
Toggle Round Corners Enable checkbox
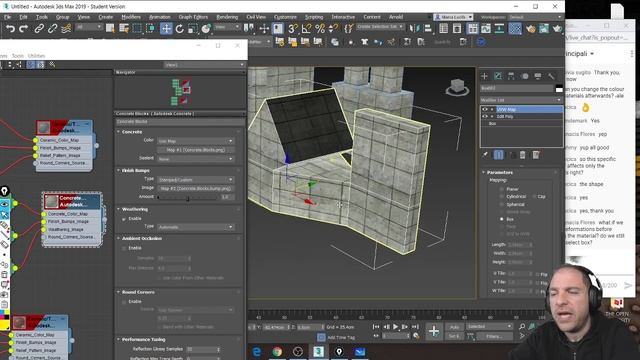124,302
